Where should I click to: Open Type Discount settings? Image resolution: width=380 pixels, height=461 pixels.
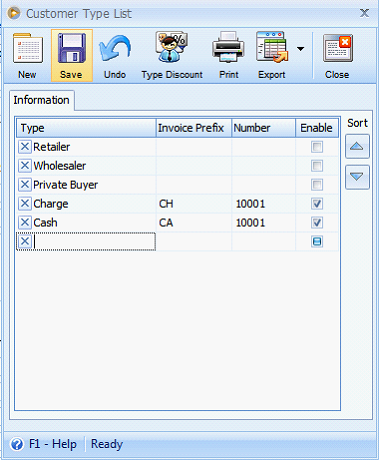coord(172,55)
